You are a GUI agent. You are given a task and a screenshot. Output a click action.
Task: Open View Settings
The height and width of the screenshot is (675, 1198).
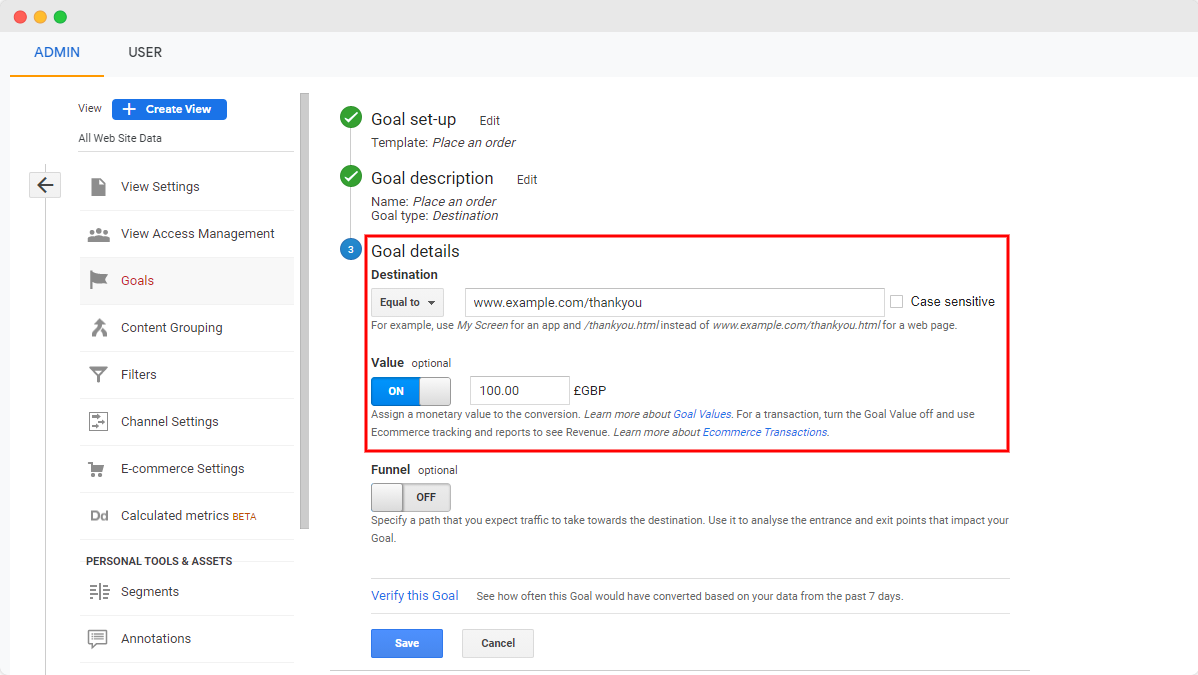tap(160, 186)
